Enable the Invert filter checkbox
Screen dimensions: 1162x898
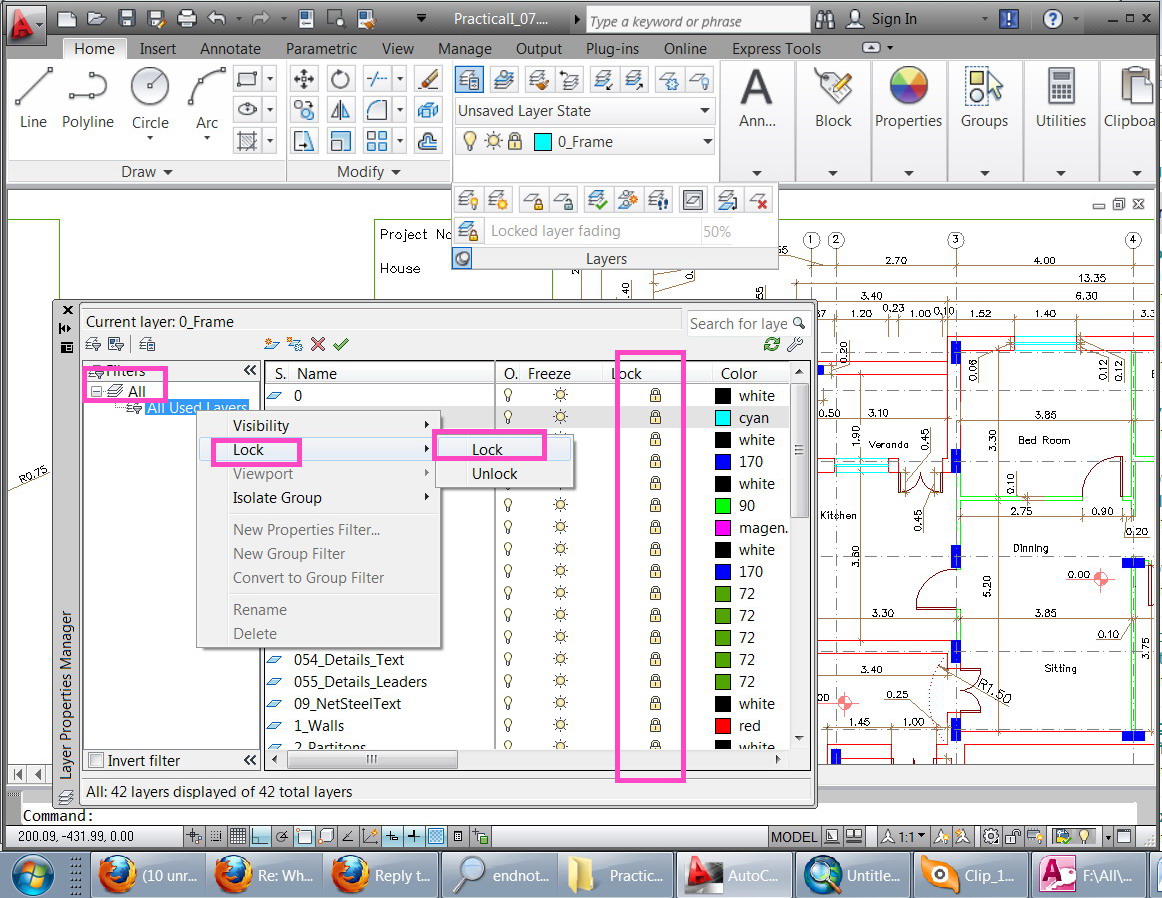[x=96, y=761]
